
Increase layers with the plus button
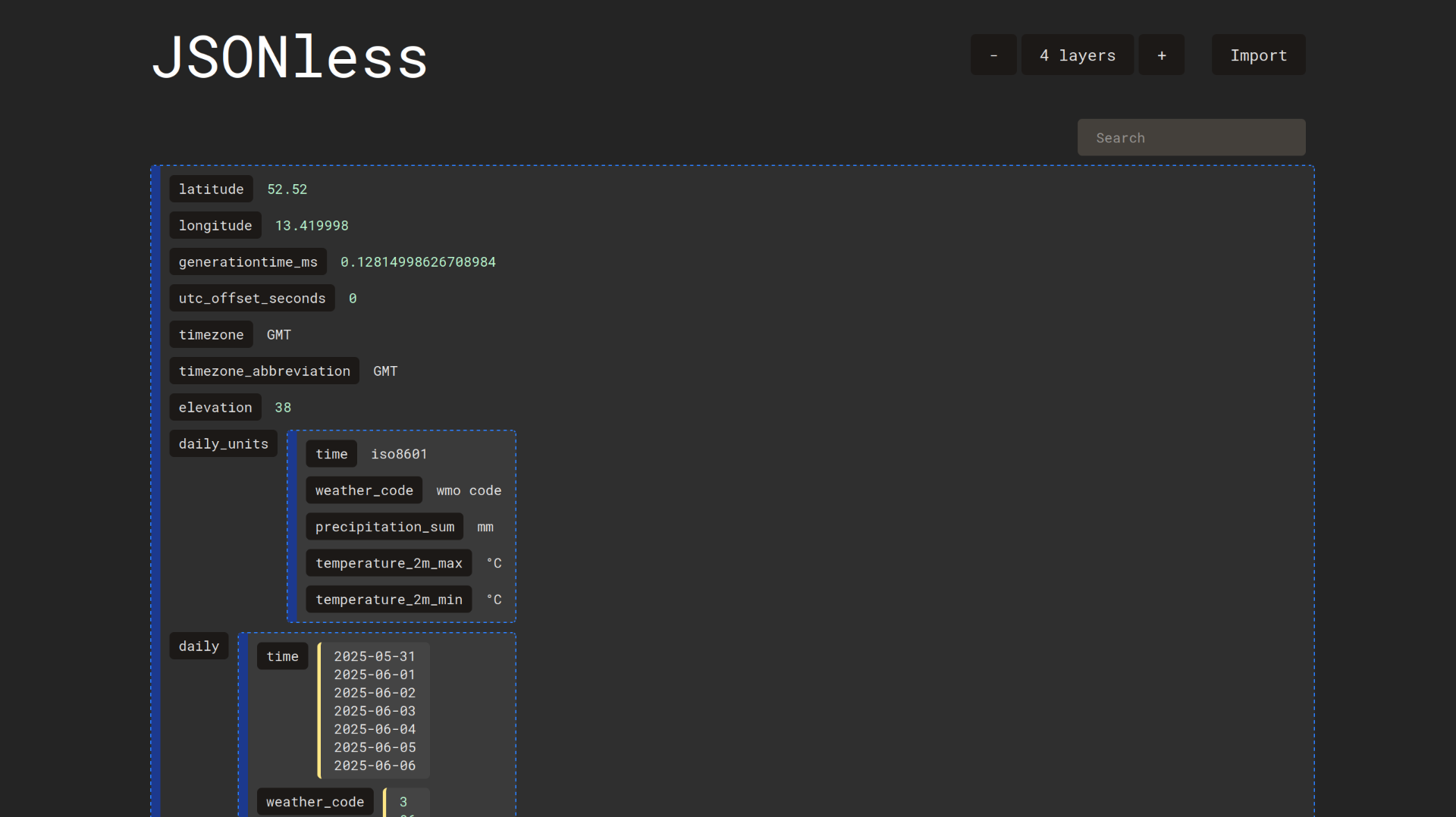pyautogui.click(x=1161, y=55)
